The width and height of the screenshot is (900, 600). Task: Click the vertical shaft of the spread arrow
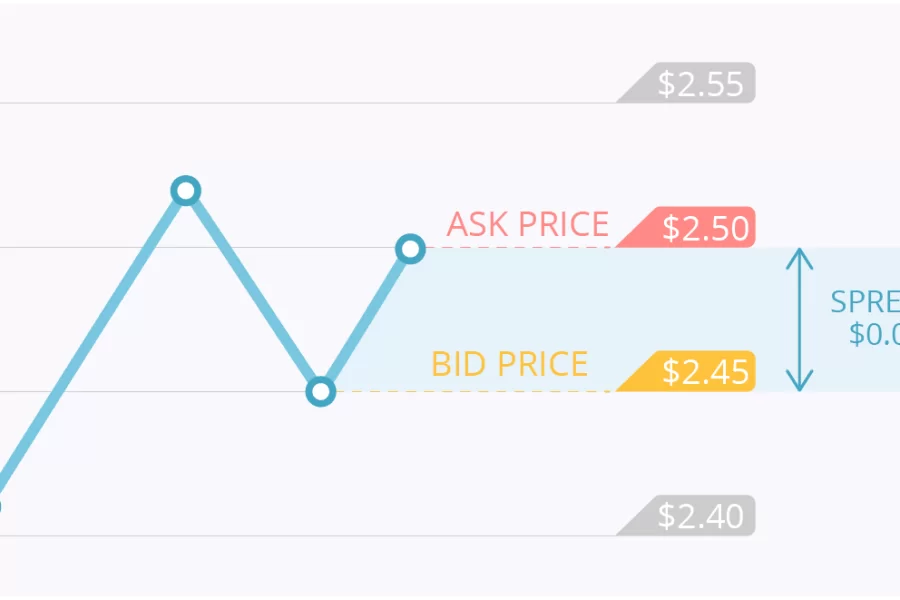pos(800,319)
